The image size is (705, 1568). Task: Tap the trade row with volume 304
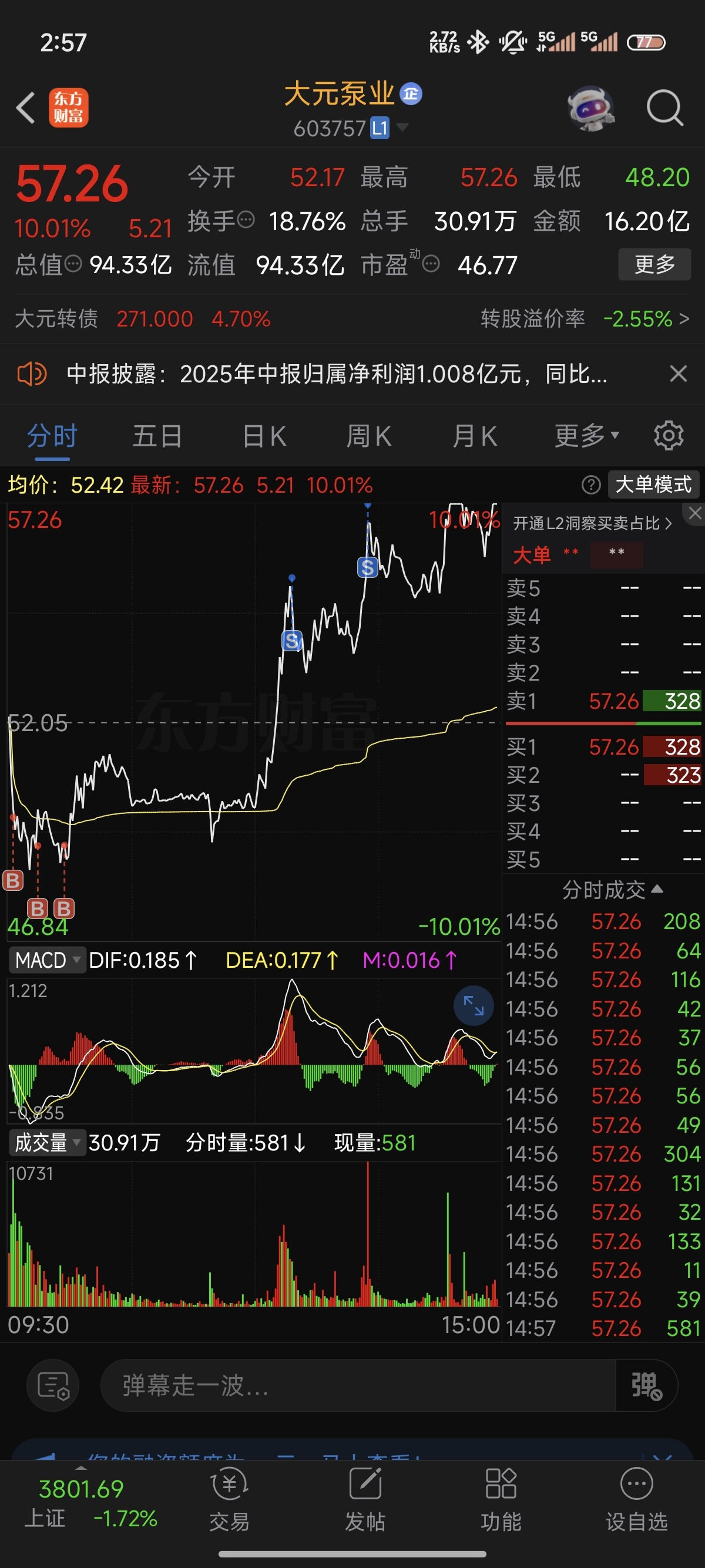click(603, 1154)
